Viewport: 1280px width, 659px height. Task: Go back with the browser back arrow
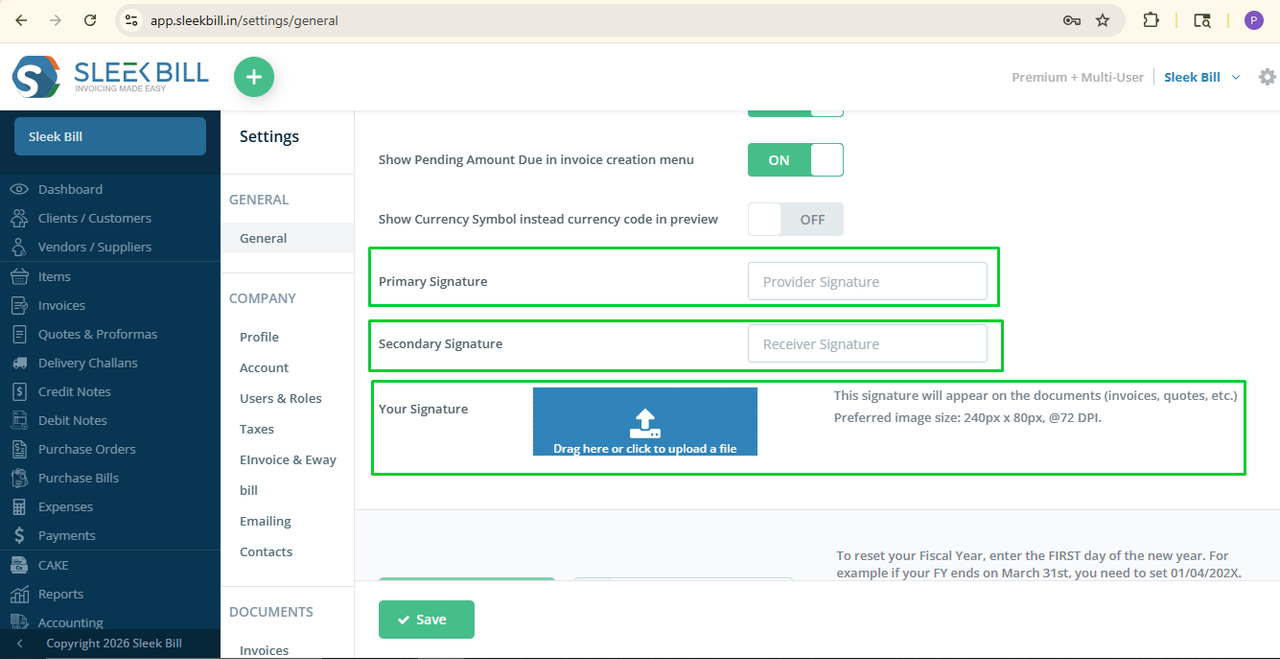click(x=21, y=20)
